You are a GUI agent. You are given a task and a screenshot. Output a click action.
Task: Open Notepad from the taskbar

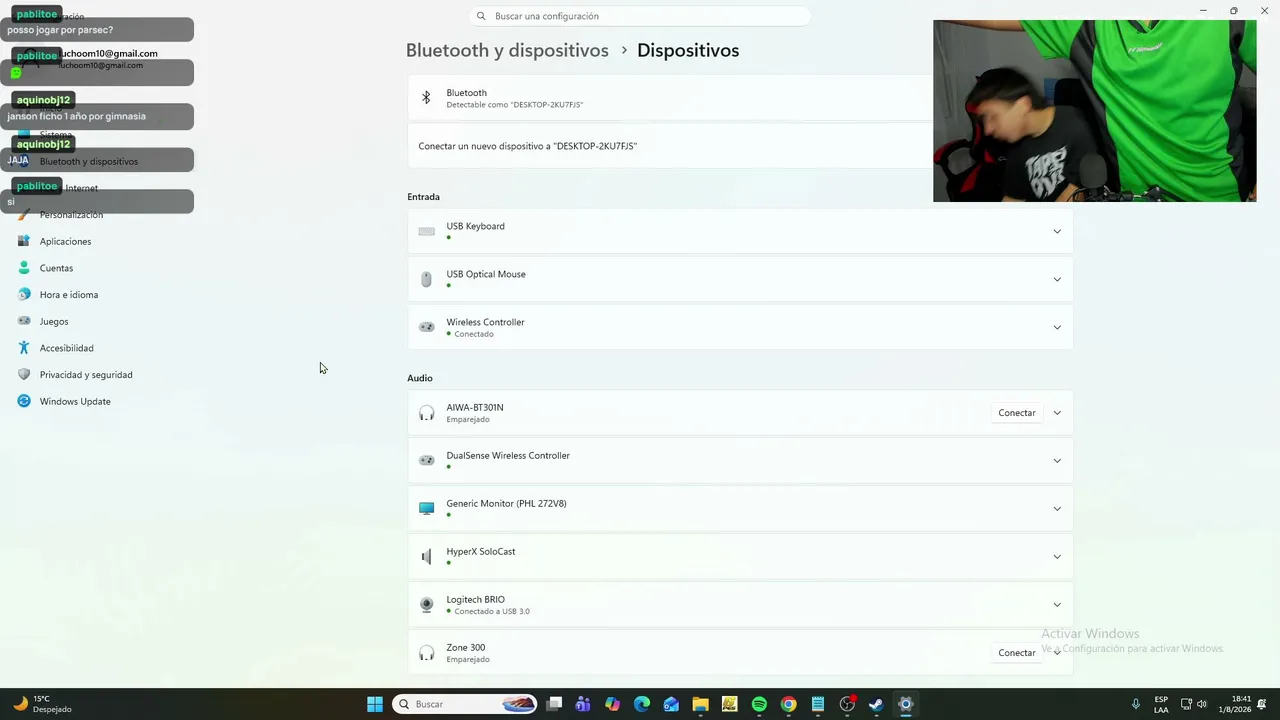(818, 704)
